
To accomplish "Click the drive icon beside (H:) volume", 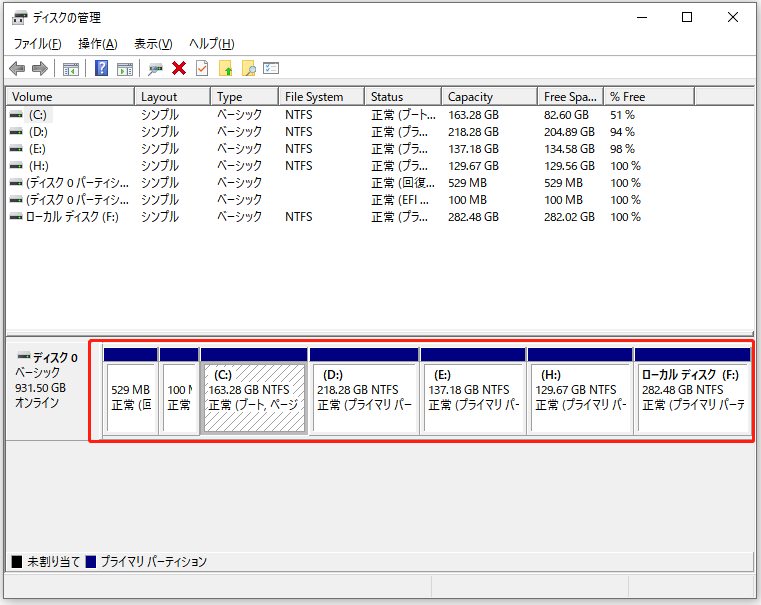I will [17, 166].
